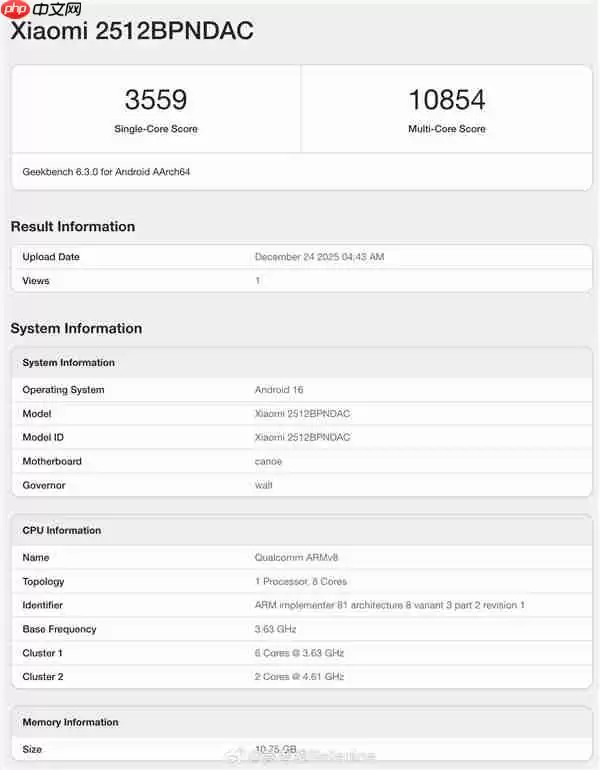Viewport: 600px width, 770px height.
Task: Click the Governor value walt
Action: tap(263, 486)
